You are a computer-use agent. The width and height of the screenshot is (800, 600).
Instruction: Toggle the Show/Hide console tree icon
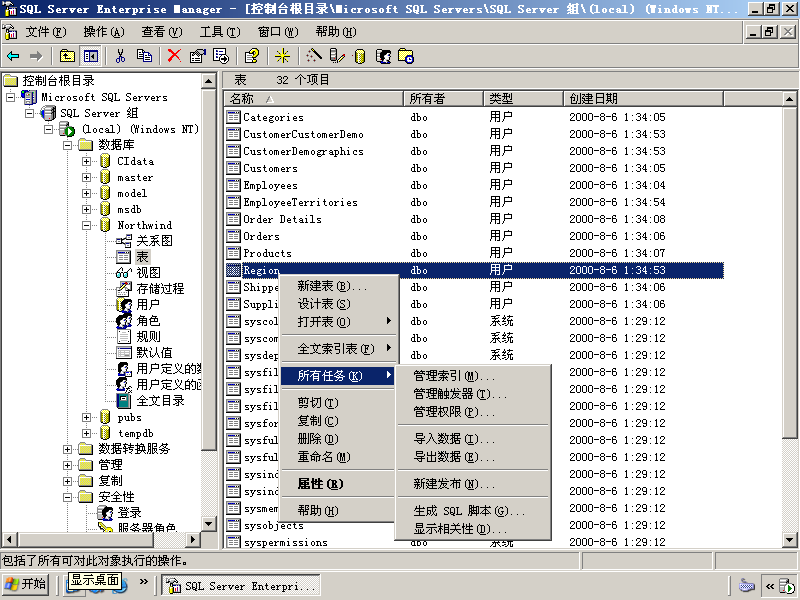(x=91, y=56)
